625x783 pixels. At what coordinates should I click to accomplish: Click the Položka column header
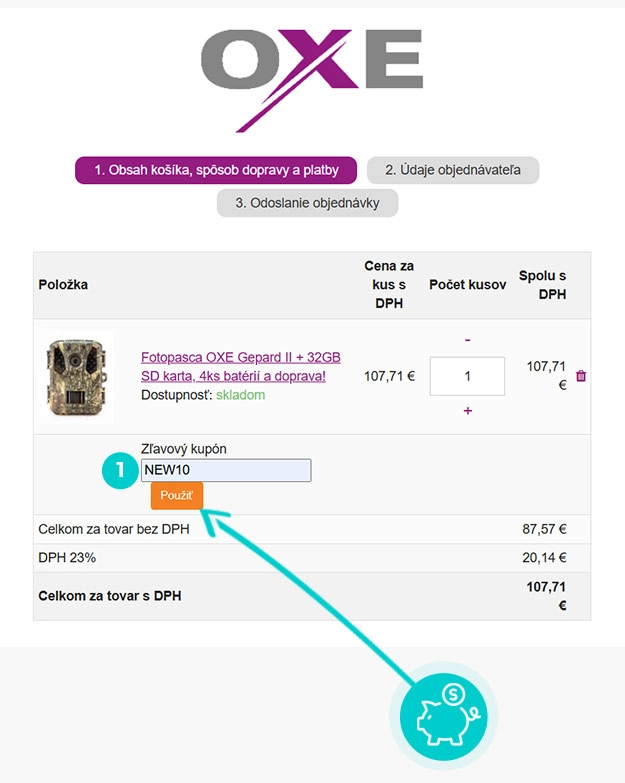[x=63, y=285]
